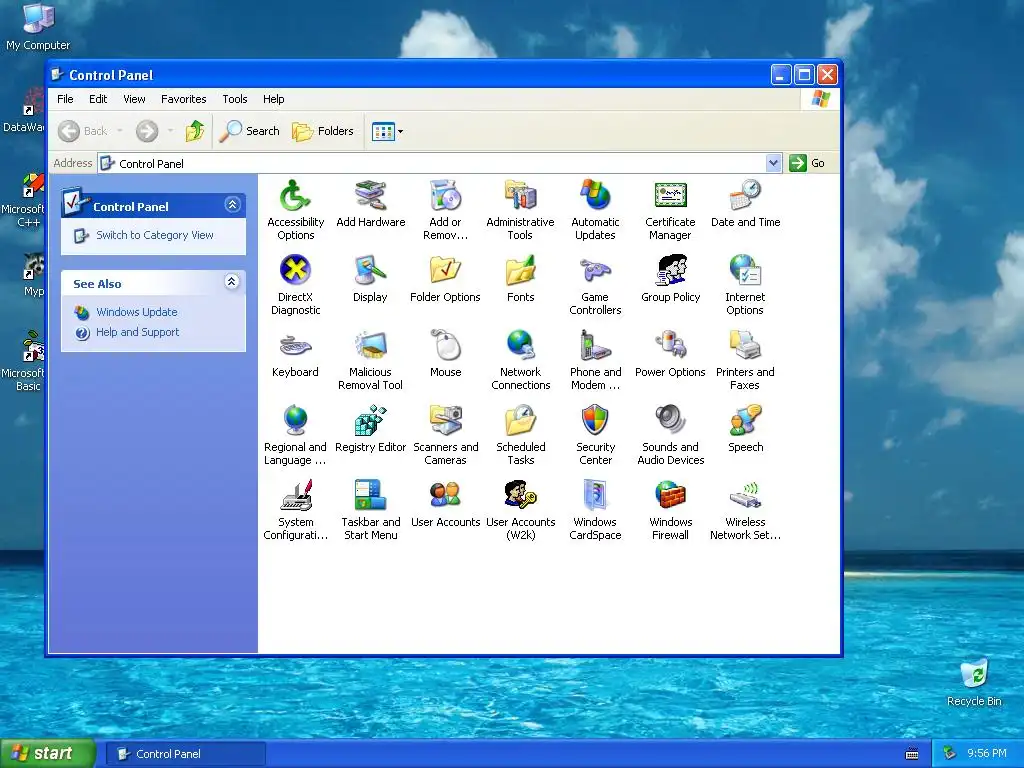Click the Start button
Screen dimensions: 1024x768
point(48,754)
